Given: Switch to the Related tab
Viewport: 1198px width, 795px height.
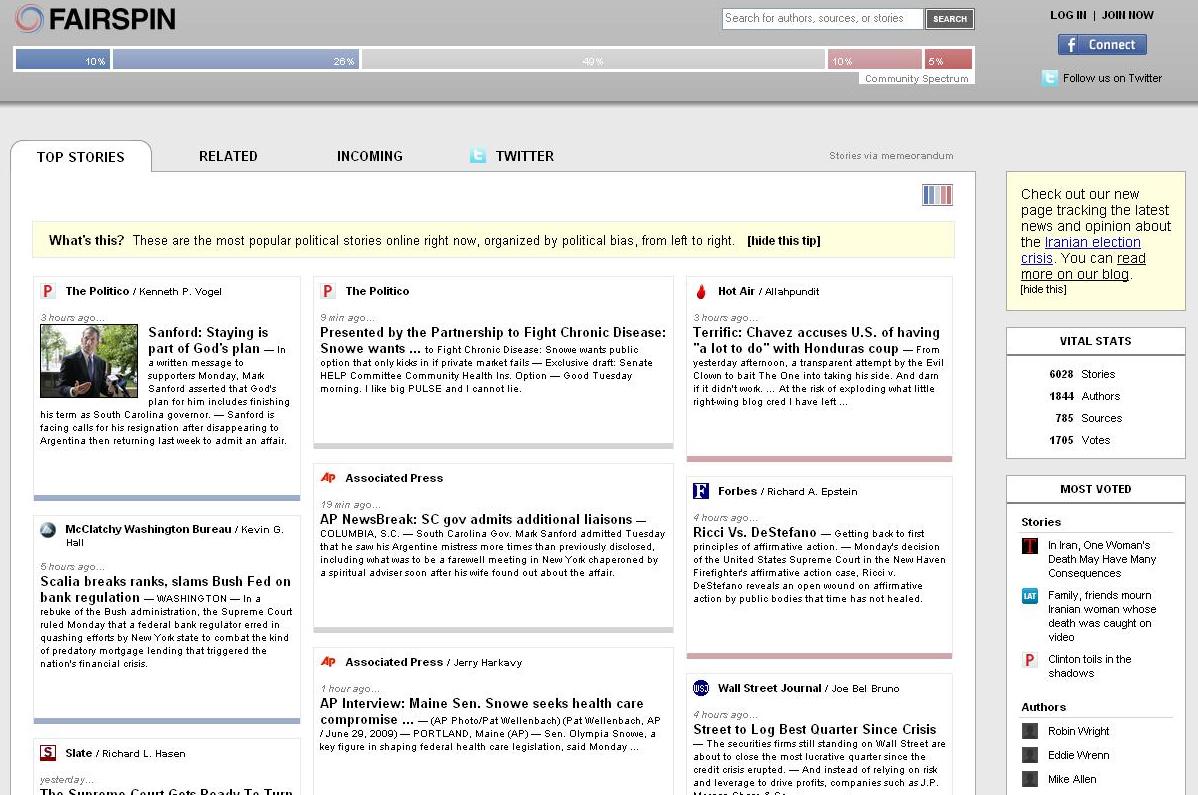Looking at the screenshot, I should pyautogui.click(x=228, y=156).
